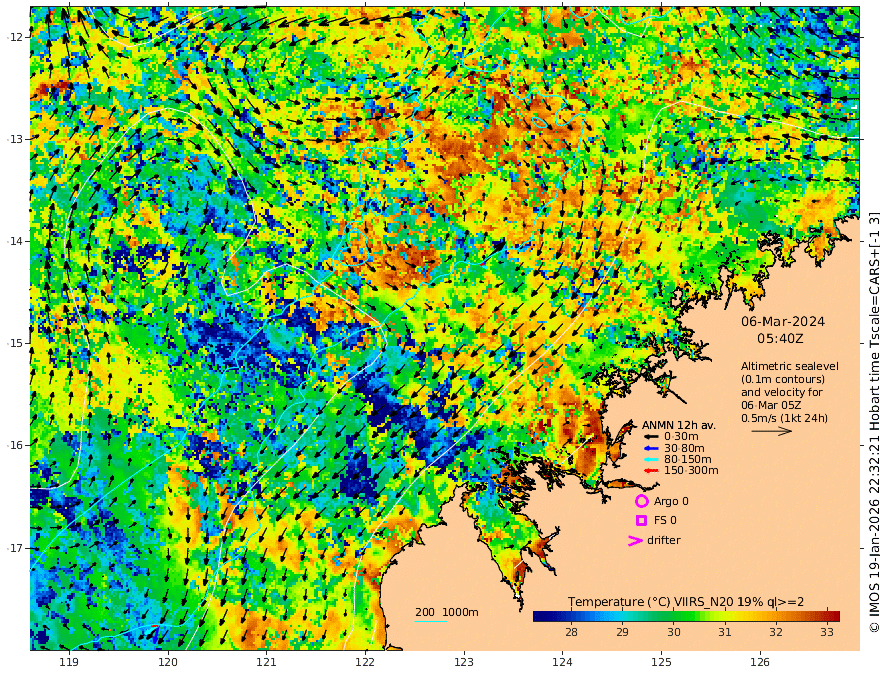Screen dimensions: 880x680
Task: Click longitude axis label '121'
Action: coord(267,663)
